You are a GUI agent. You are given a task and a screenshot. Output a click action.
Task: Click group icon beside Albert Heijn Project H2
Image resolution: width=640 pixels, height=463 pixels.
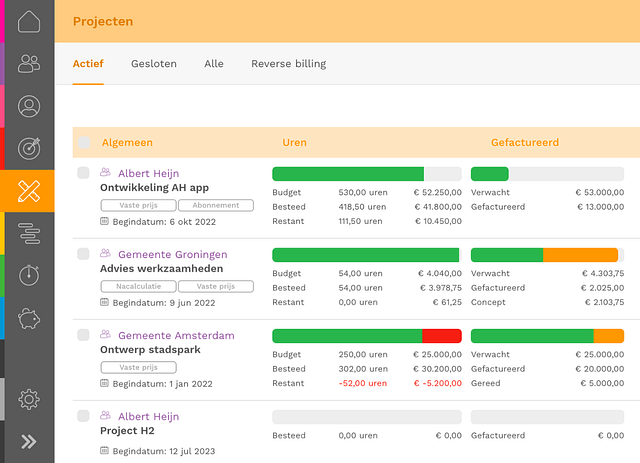105,415
